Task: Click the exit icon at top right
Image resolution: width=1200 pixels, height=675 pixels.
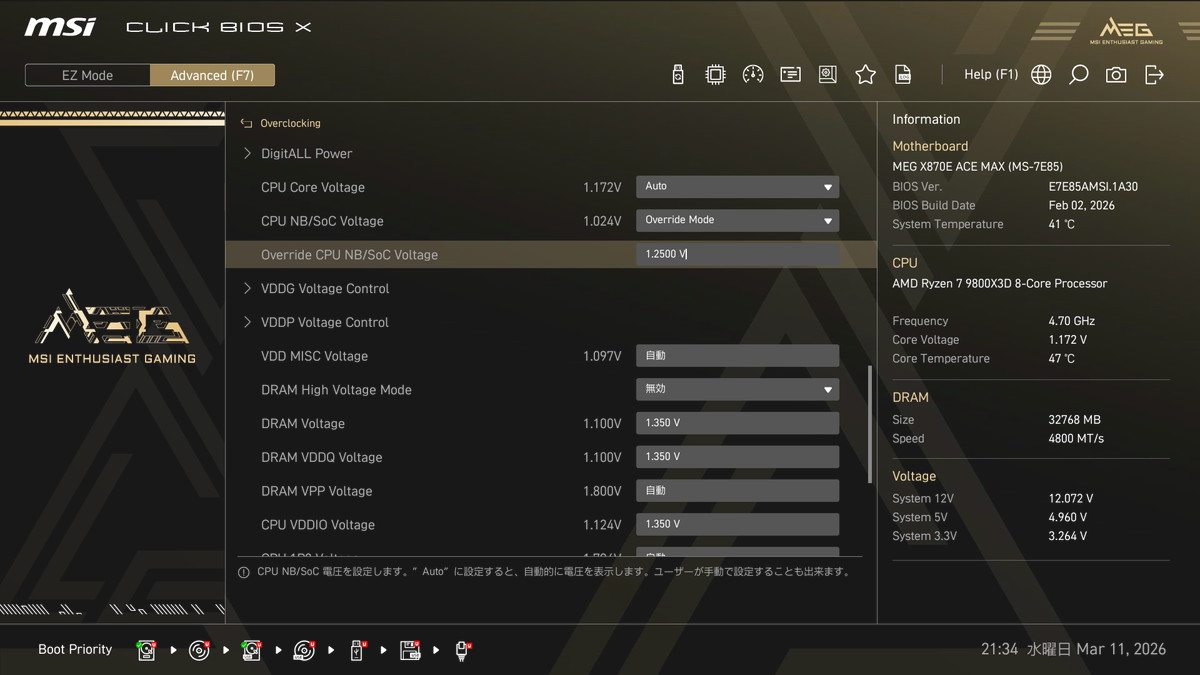Action: click(x=1154, y=75)
